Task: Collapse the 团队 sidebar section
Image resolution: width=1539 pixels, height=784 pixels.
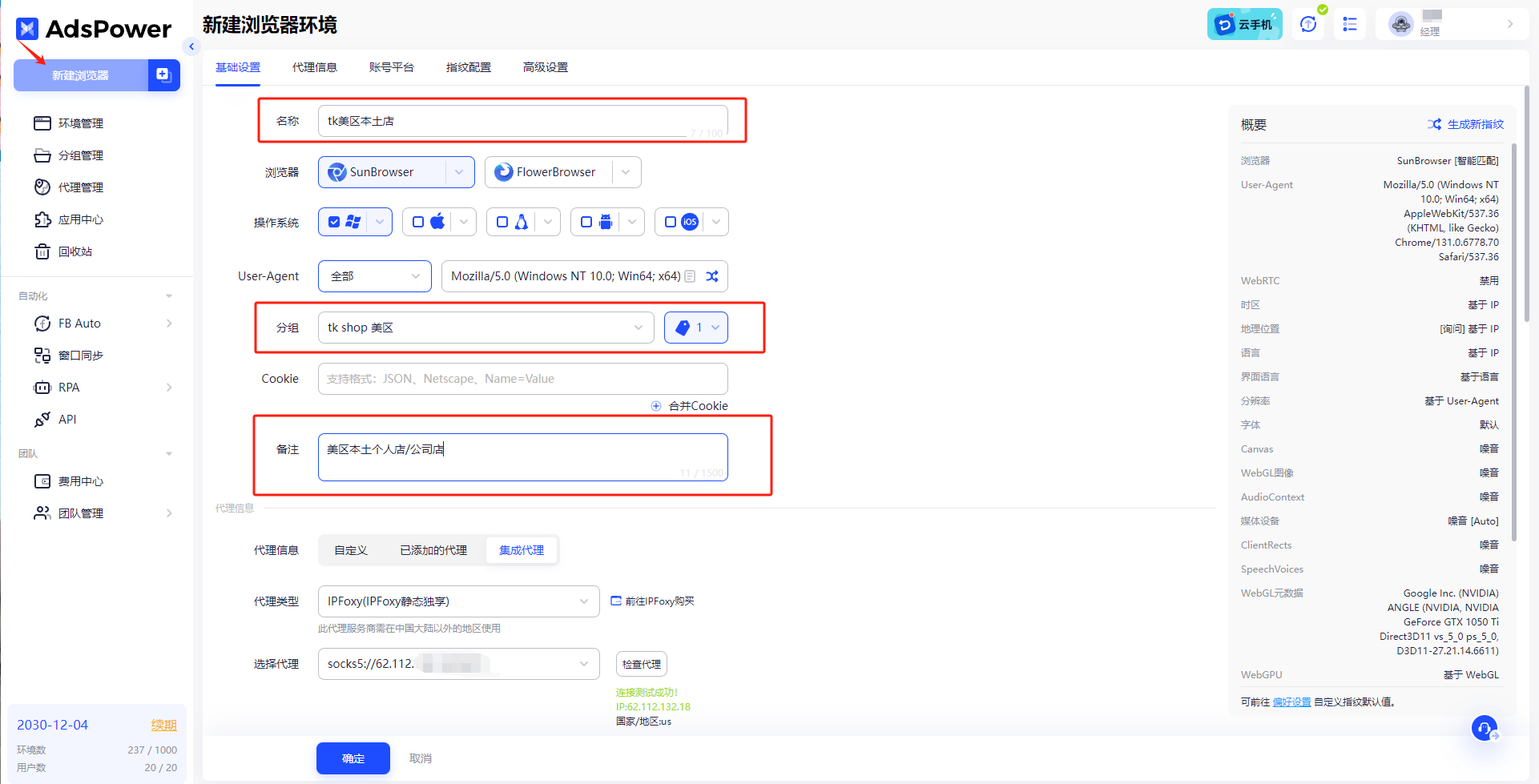Action: 169,454
